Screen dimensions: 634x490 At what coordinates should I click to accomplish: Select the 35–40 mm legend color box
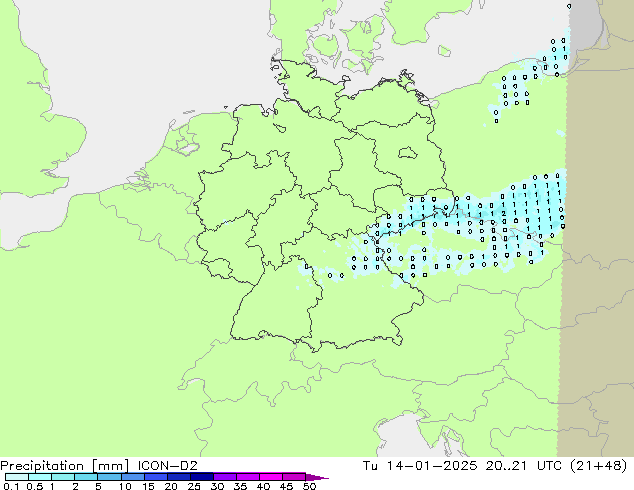(248, 477)
